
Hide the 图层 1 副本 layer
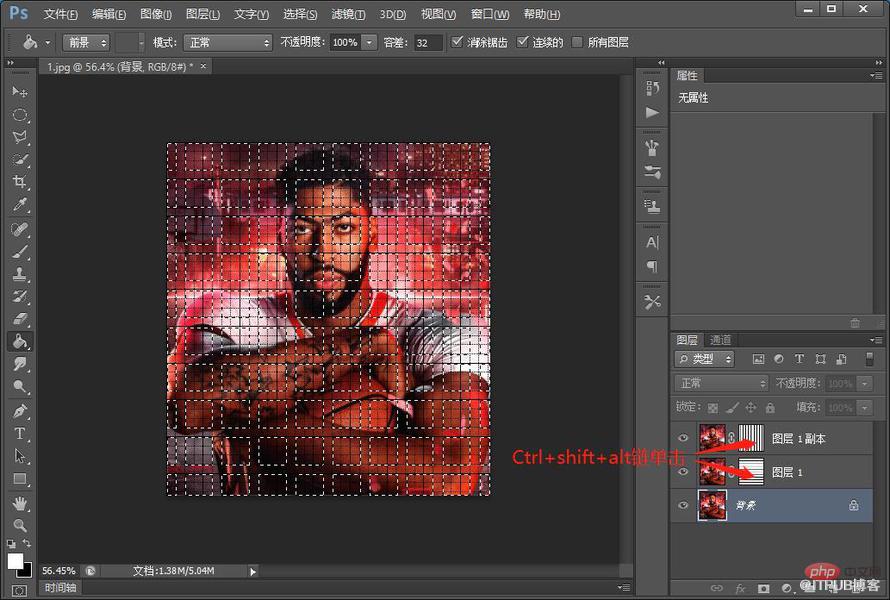coord(683,438)
